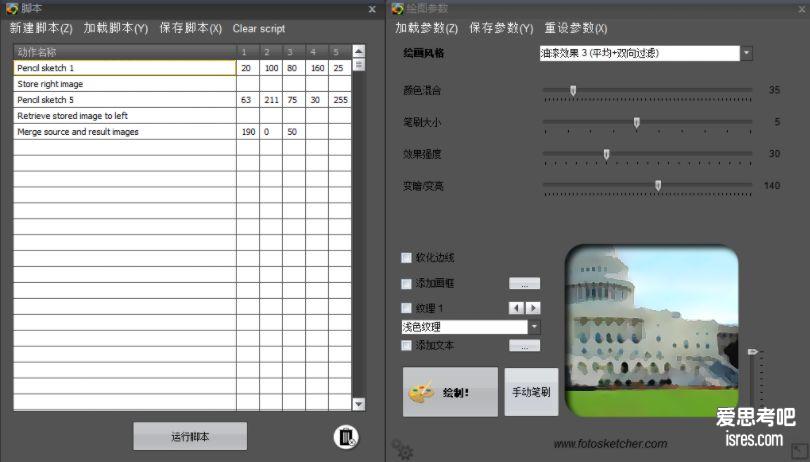Open www.fotosketcher.com link
Image resolution: width=810 pixels, height=462 pixels.
(x=610, y=443)
